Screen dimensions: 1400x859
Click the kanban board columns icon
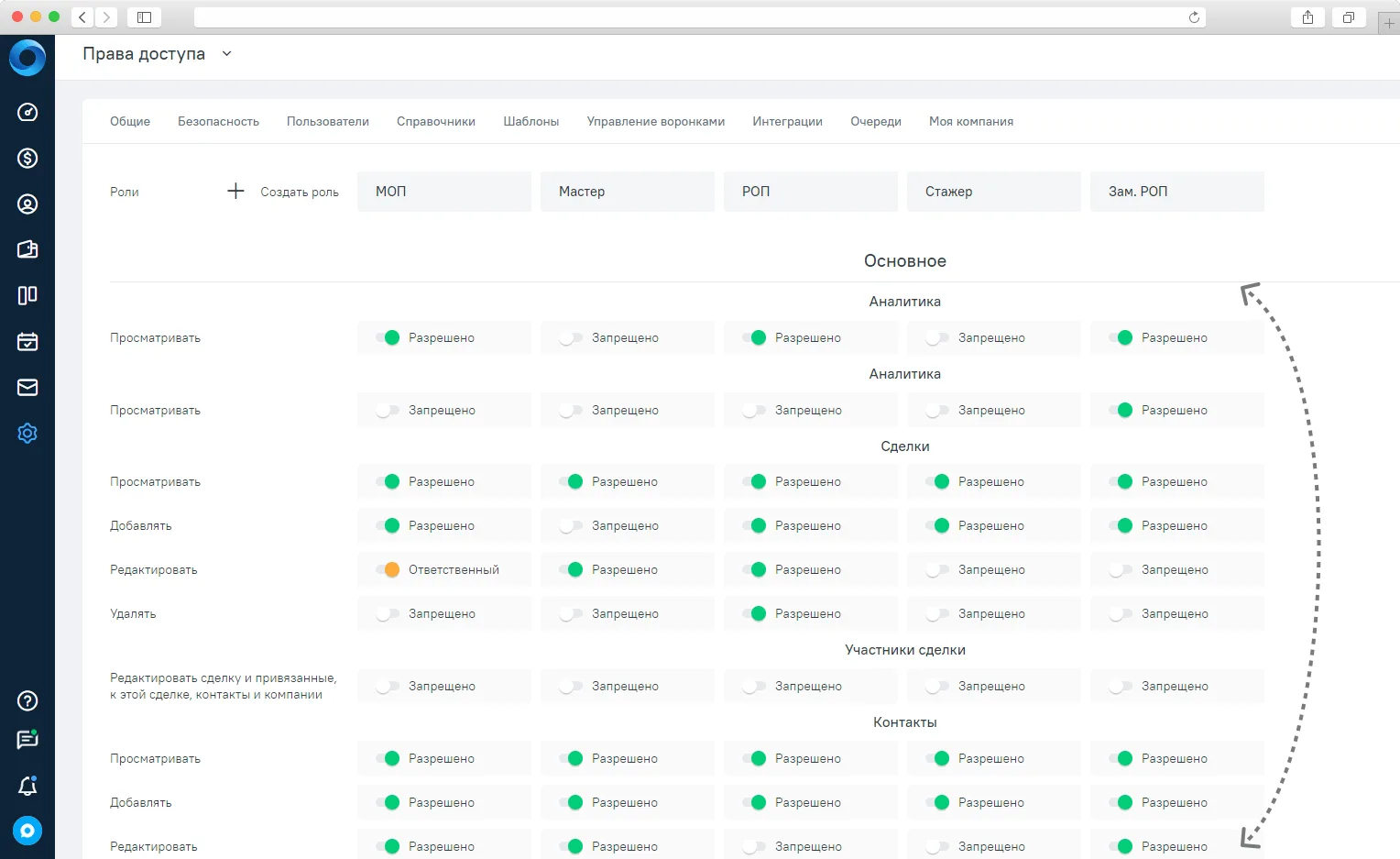[27, 295]
